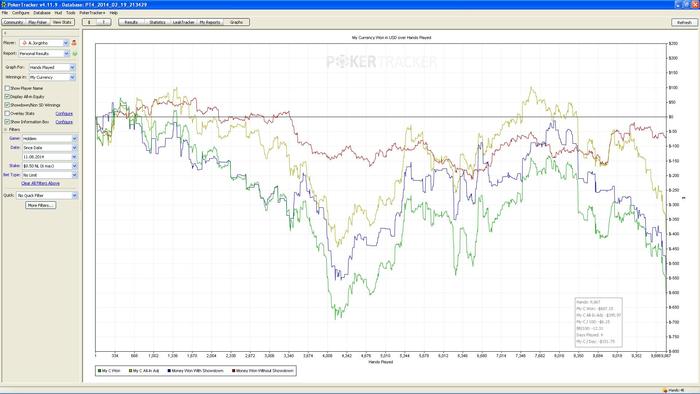Click the Money Won With Showdown legend swatch

coord(169,371)
